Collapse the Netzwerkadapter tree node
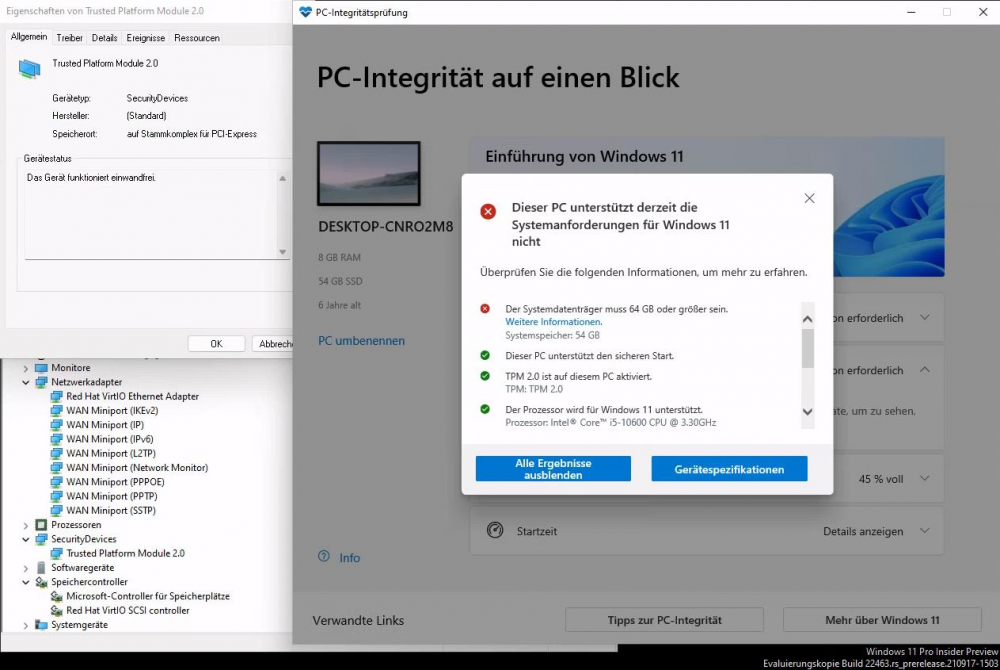Viewport: 1000px width, 670px height. tap(26, 382)
